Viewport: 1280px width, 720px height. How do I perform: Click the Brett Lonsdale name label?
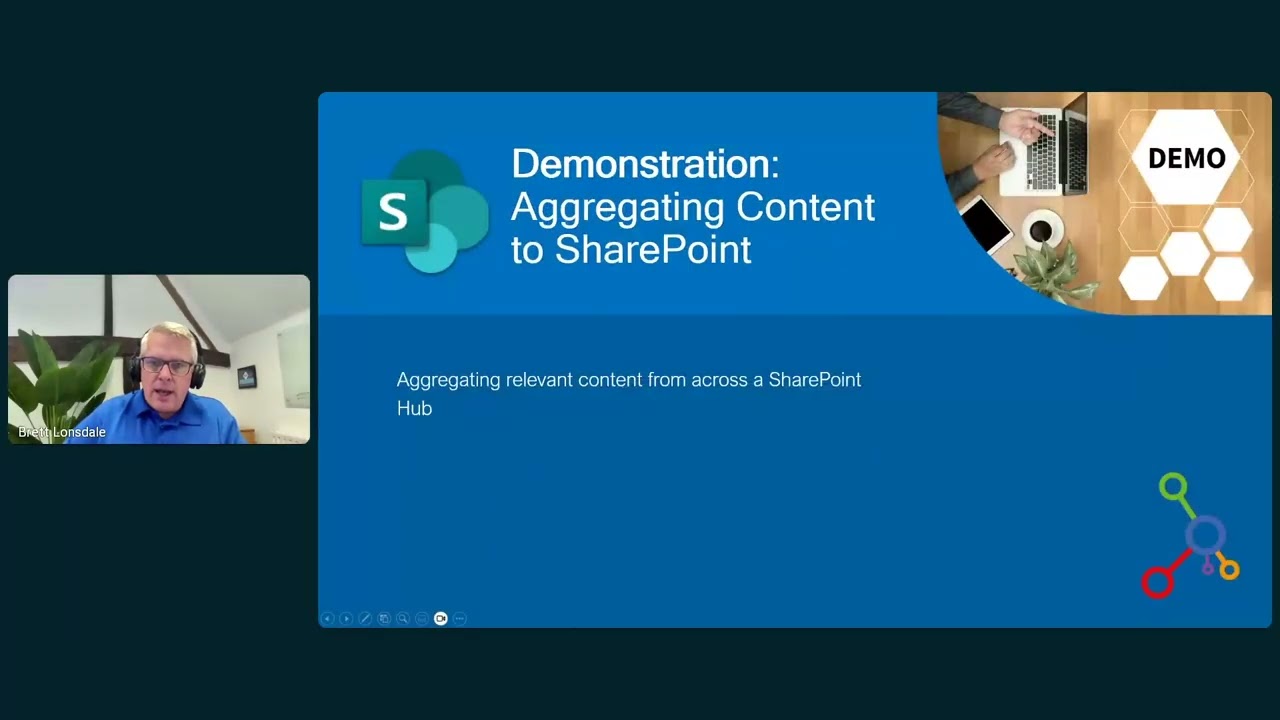pyautogui.click(x=62, y=432)
